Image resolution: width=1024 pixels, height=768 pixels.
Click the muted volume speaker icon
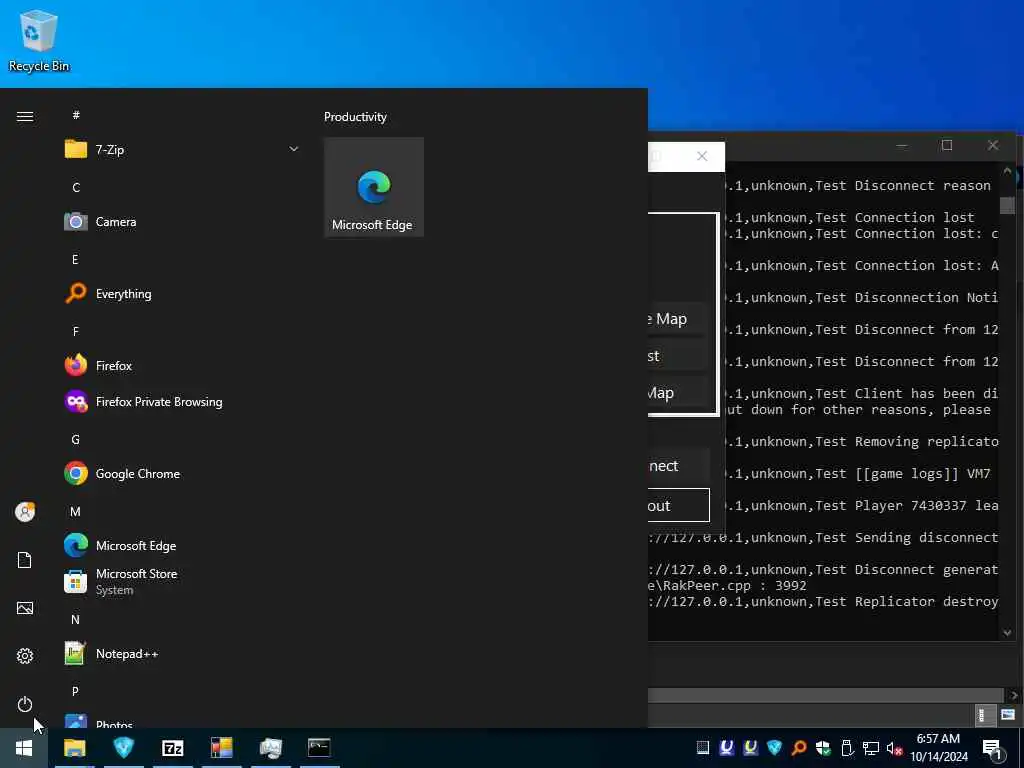pos(894,748)
